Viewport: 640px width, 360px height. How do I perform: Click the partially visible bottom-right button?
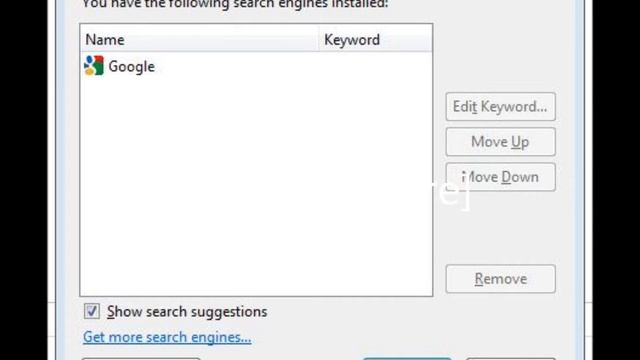coord(511,358)
